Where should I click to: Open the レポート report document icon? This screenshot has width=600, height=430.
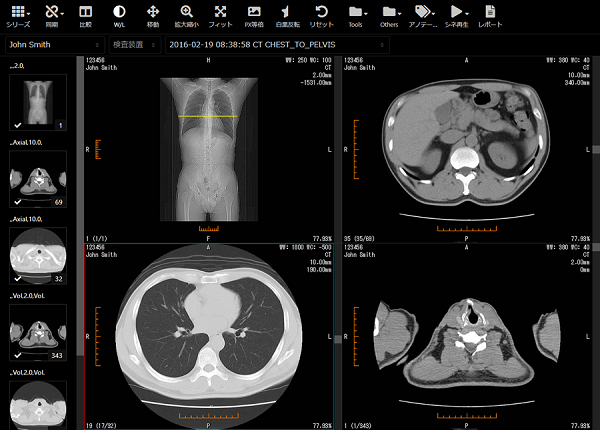pyautogui.click(x=490, y=16)
